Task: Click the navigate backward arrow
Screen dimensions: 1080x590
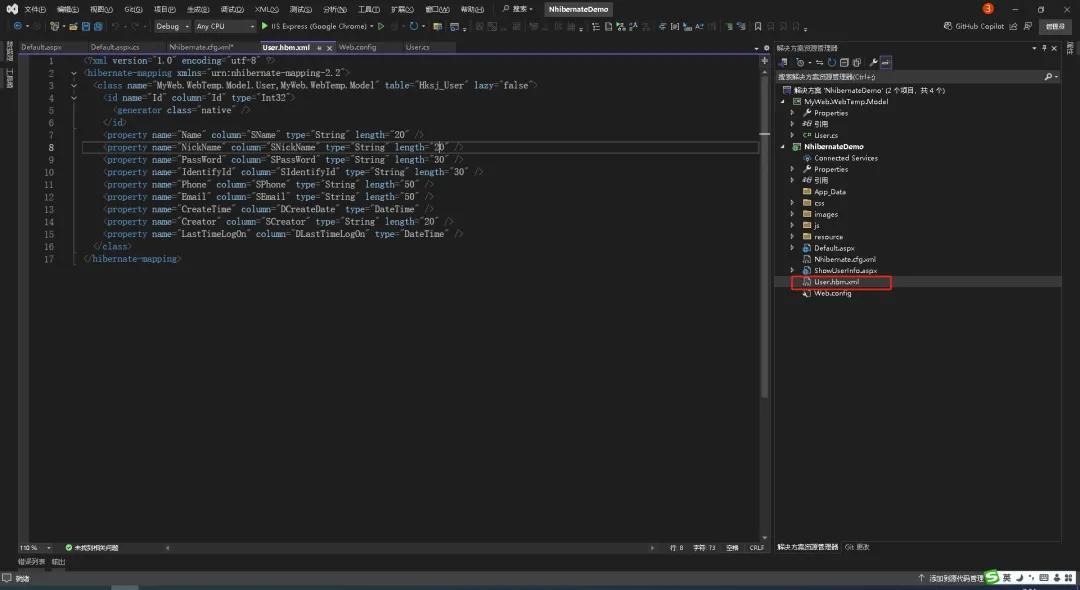Action: click(x=17, y=26)
